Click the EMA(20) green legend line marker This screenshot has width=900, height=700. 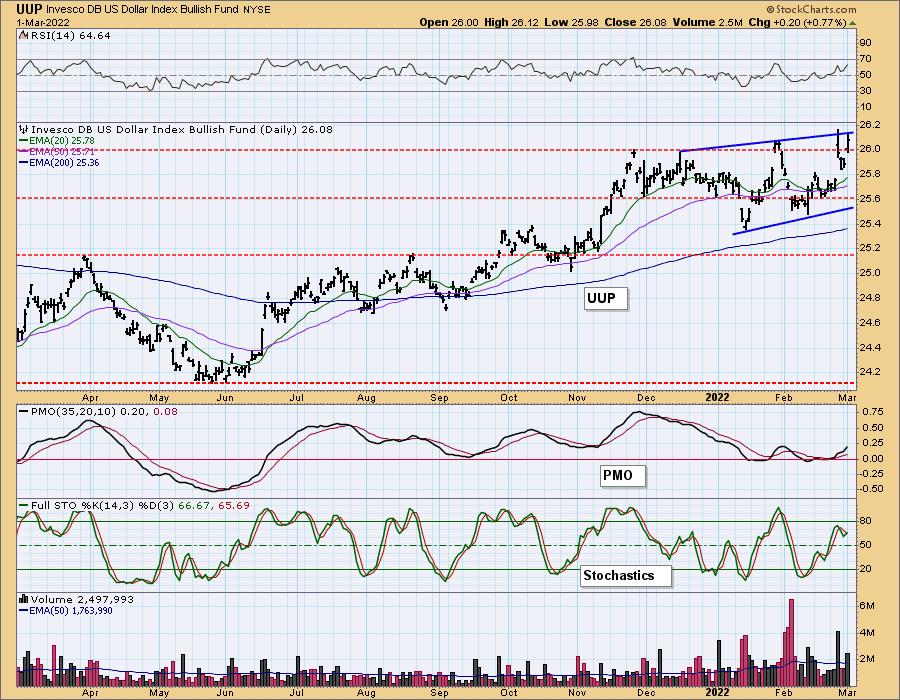(x=24, y=141)
